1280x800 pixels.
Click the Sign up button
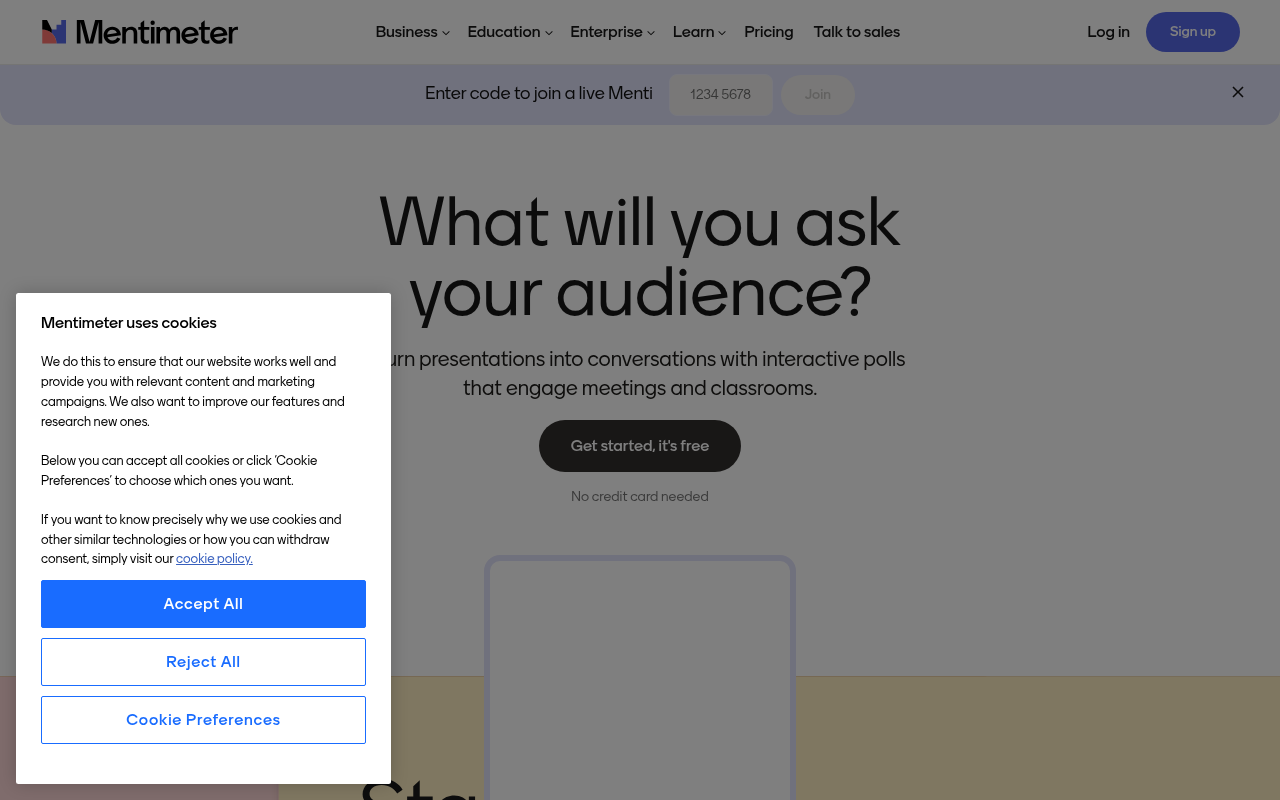1193,32
